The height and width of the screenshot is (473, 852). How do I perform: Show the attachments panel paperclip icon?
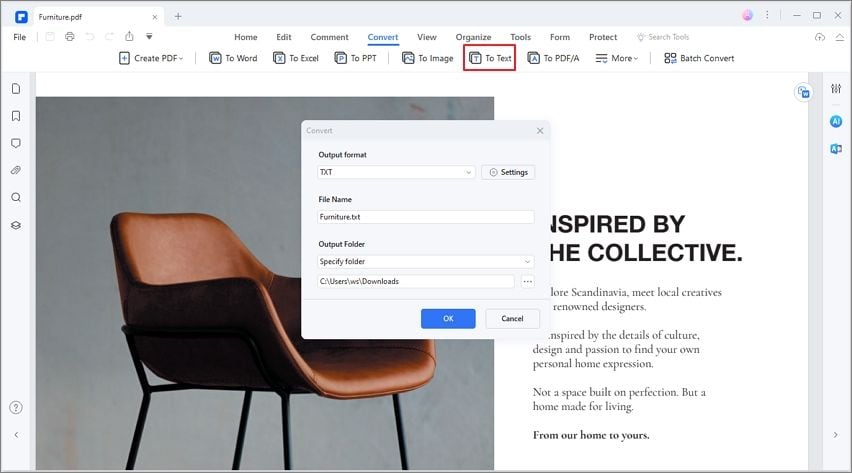click(x=16, y=170)
